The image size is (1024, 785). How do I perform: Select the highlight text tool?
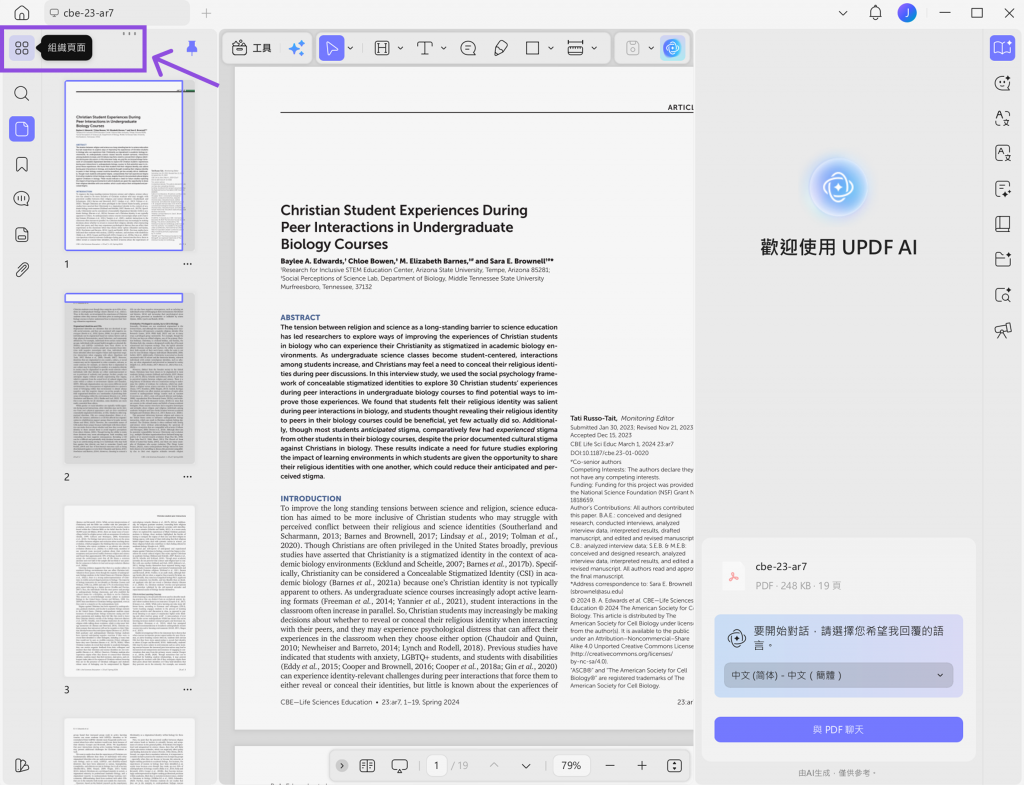(x=382, y=48)
